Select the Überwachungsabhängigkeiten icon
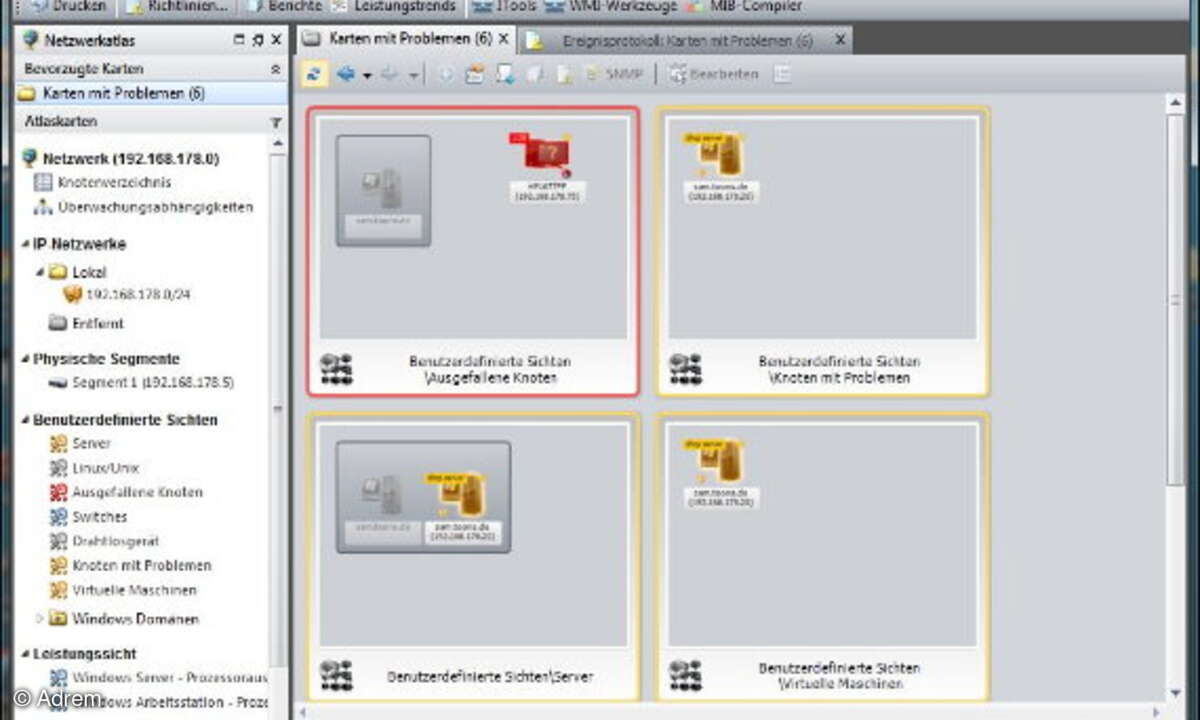The height and width of the screenshot is (720, 1200). click(41, 207)
